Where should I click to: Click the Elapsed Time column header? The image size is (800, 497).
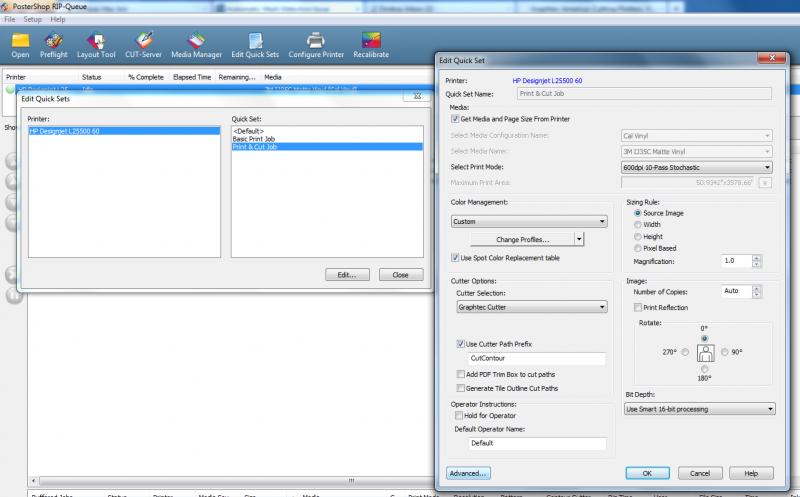tap(192, 77)
